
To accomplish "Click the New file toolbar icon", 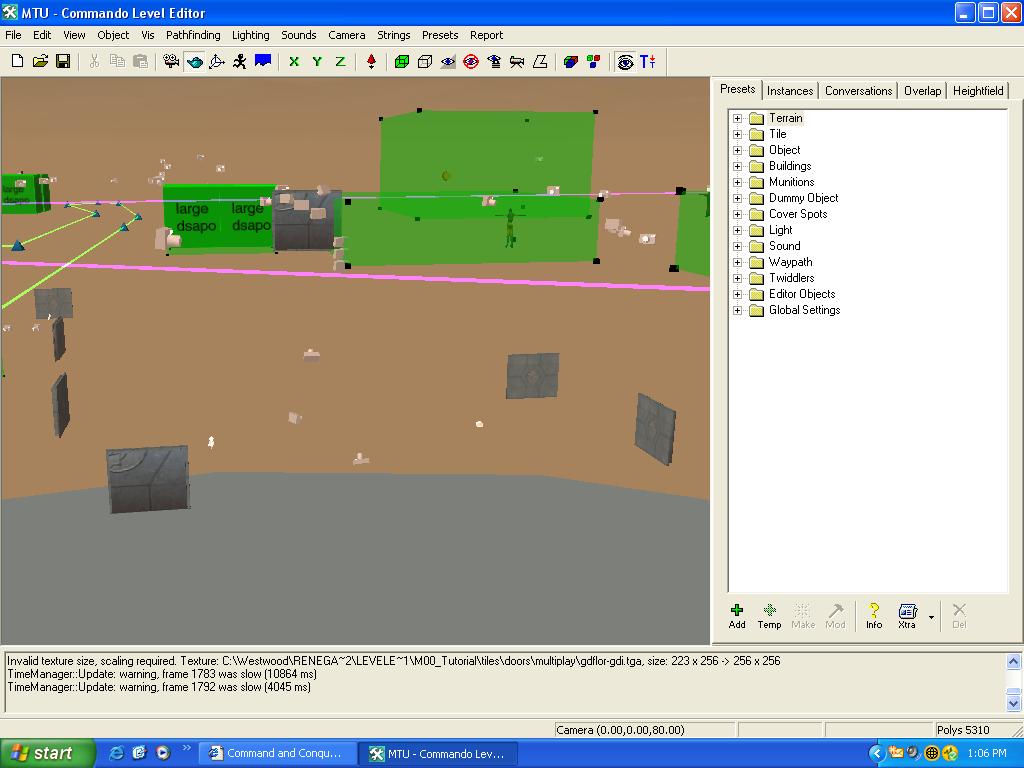I will tap(17, 62).
